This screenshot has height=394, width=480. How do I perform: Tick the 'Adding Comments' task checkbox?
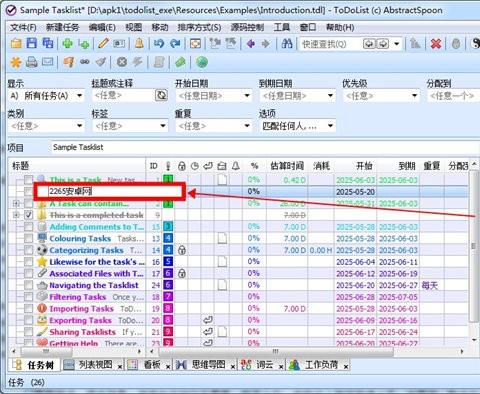coord(29,227)
